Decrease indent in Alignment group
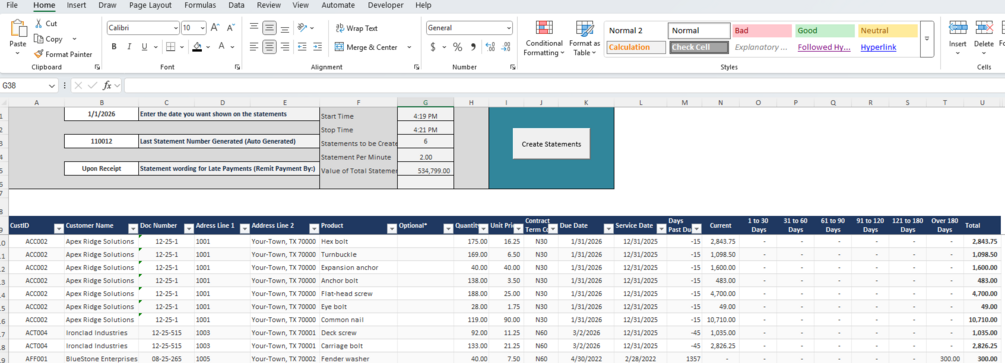 303,47
